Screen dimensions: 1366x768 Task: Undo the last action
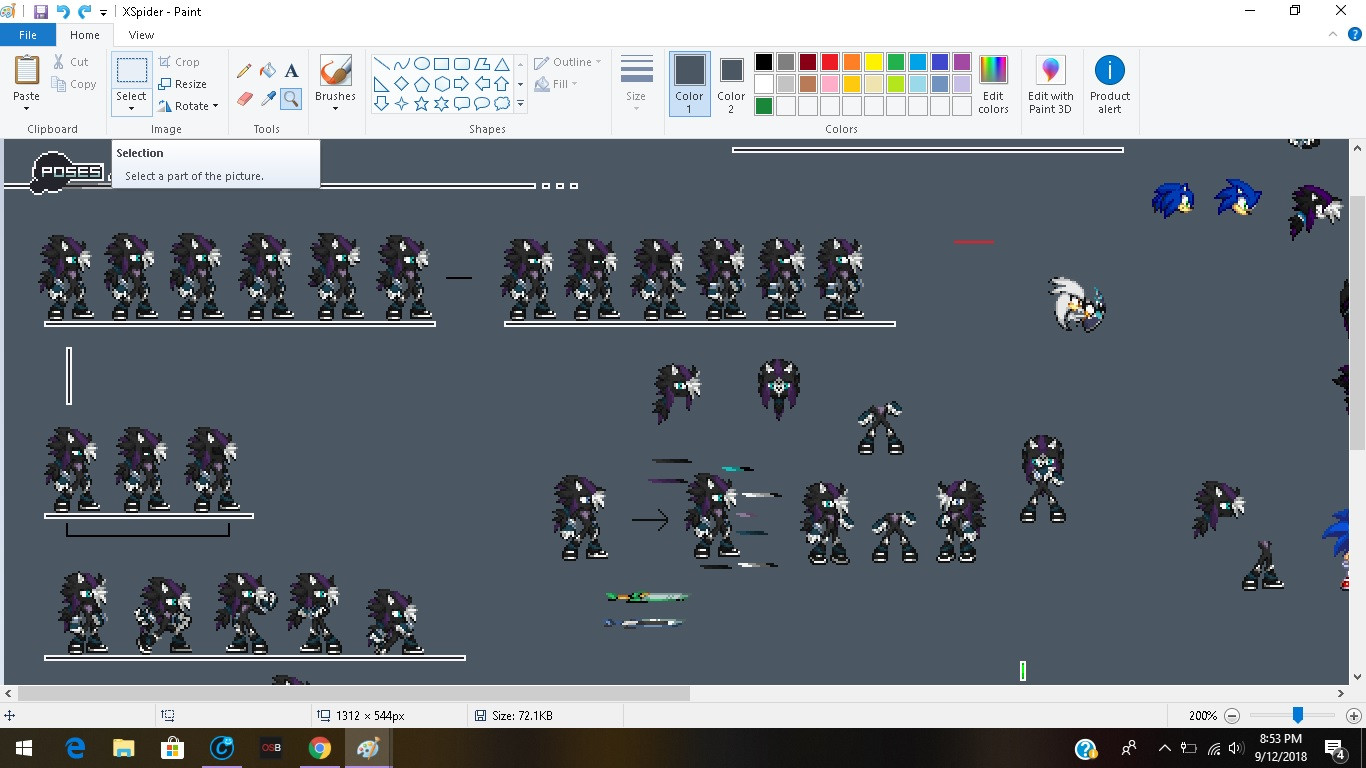[x=63, y=12]
